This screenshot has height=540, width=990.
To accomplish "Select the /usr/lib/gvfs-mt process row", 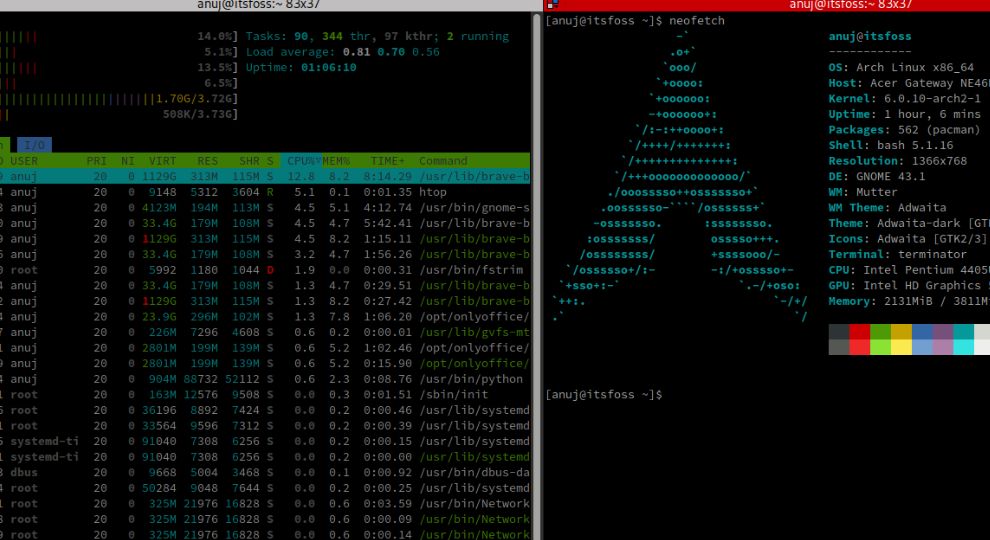I will pos(265,332).
